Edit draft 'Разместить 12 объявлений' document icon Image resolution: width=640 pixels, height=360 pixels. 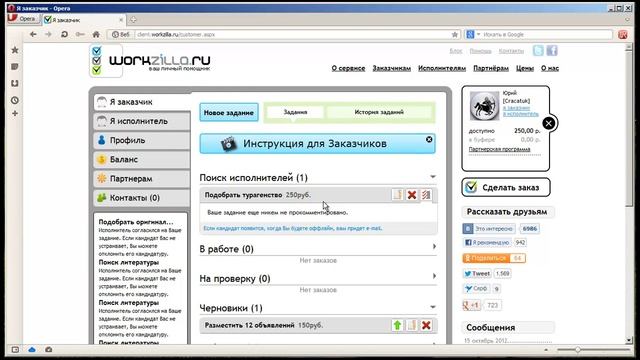click(x=412, y=325)
